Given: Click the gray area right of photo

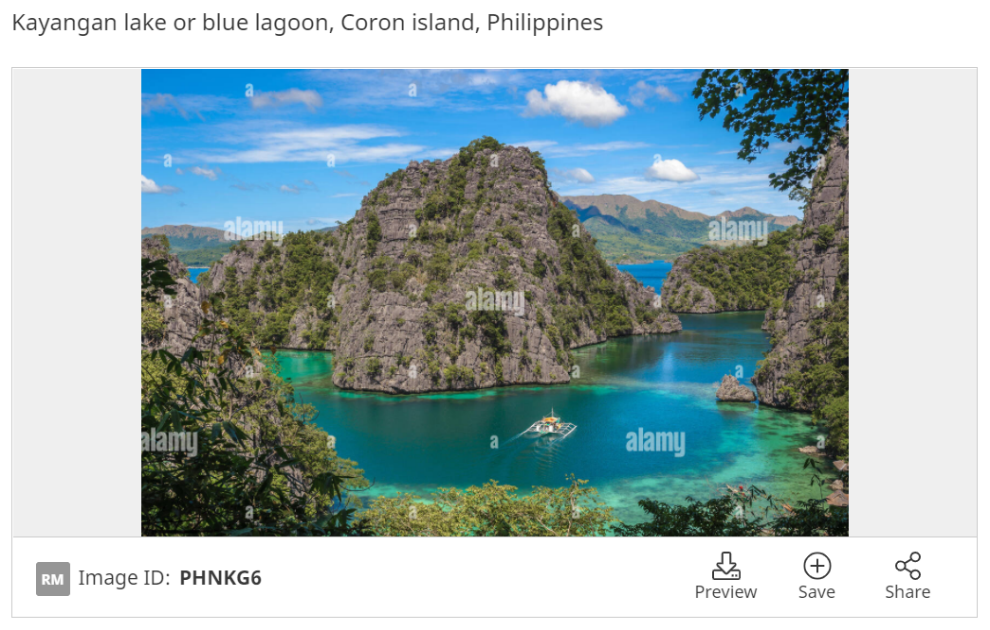Looking at the screenshot, I should tap(912, 302).
